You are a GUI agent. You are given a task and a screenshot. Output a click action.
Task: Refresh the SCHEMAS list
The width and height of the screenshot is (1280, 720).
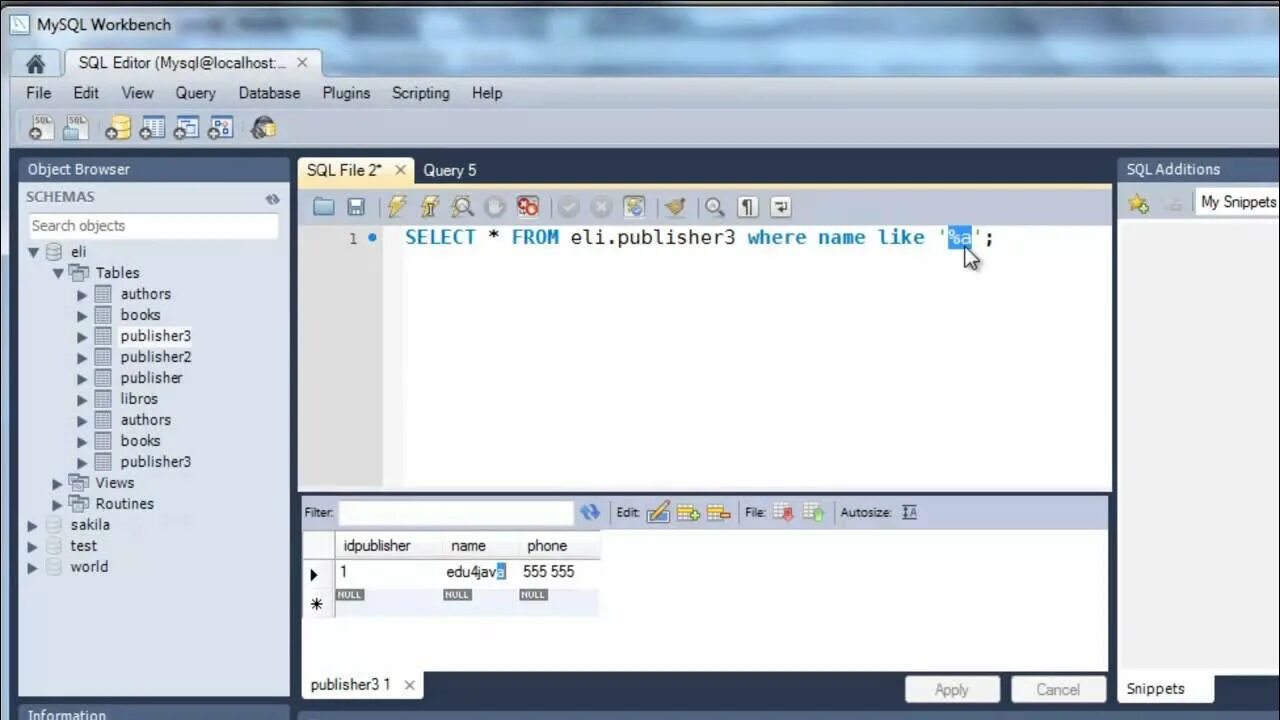click(272, 198)
